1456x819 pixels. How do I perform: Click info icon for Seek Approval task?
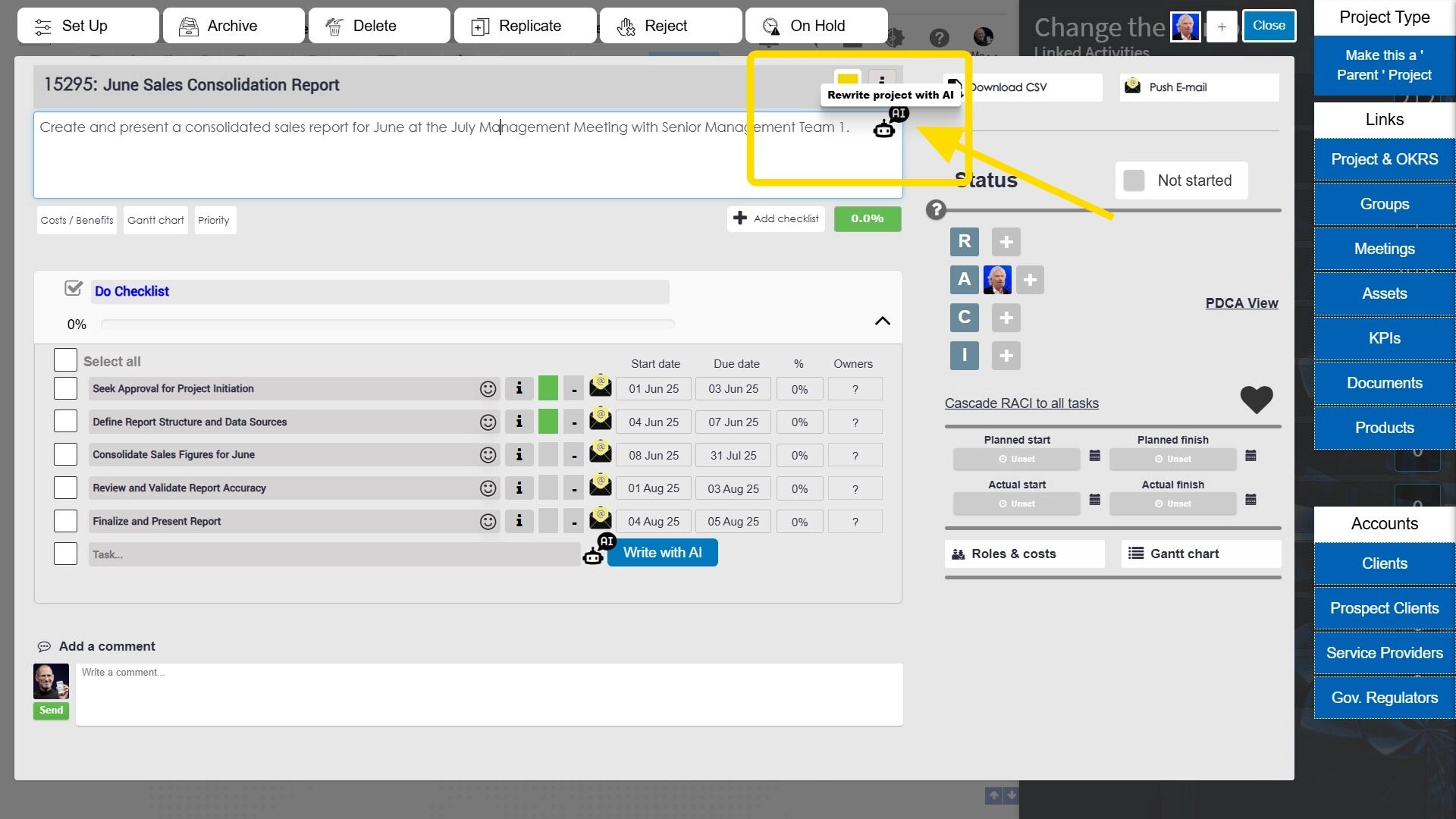[519, 389]
